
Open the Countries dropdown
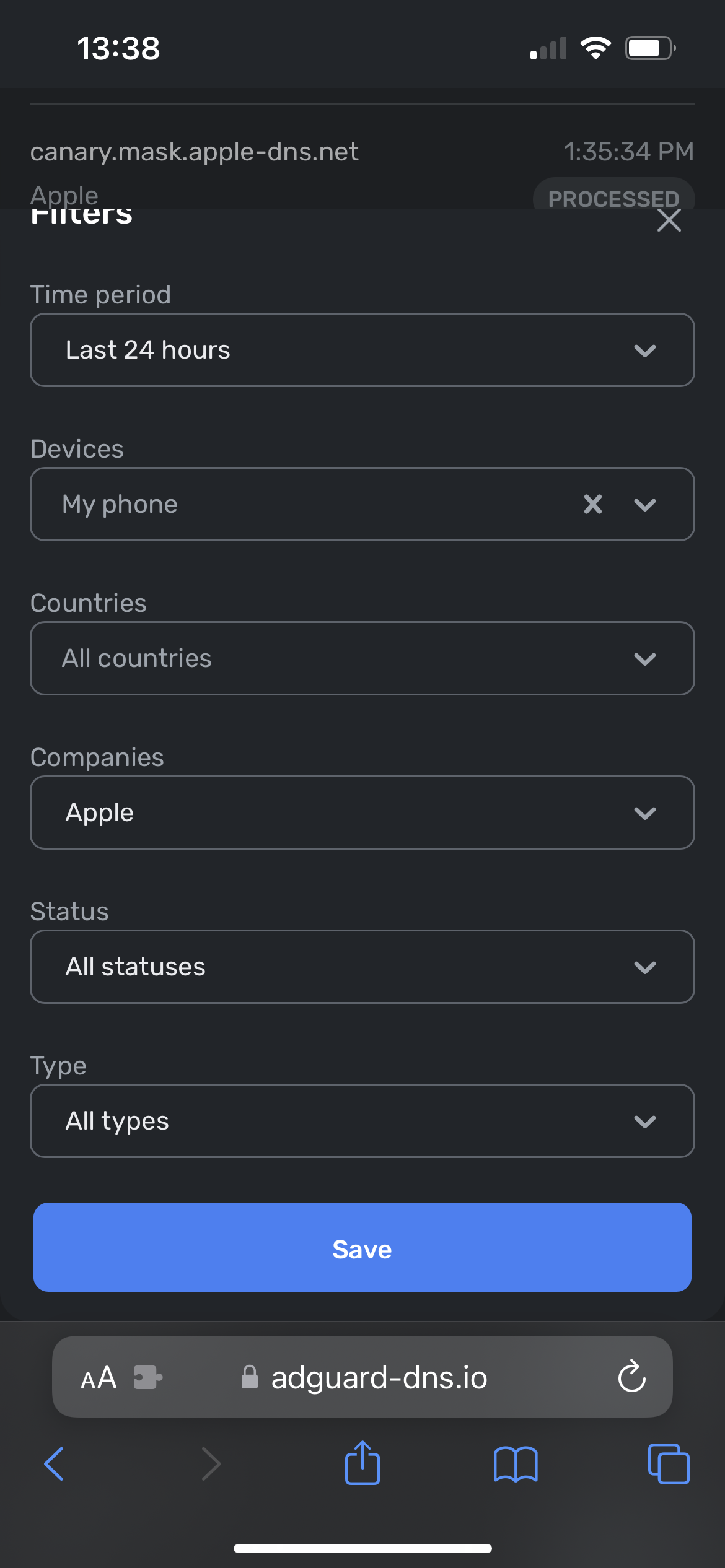(362, 658)
